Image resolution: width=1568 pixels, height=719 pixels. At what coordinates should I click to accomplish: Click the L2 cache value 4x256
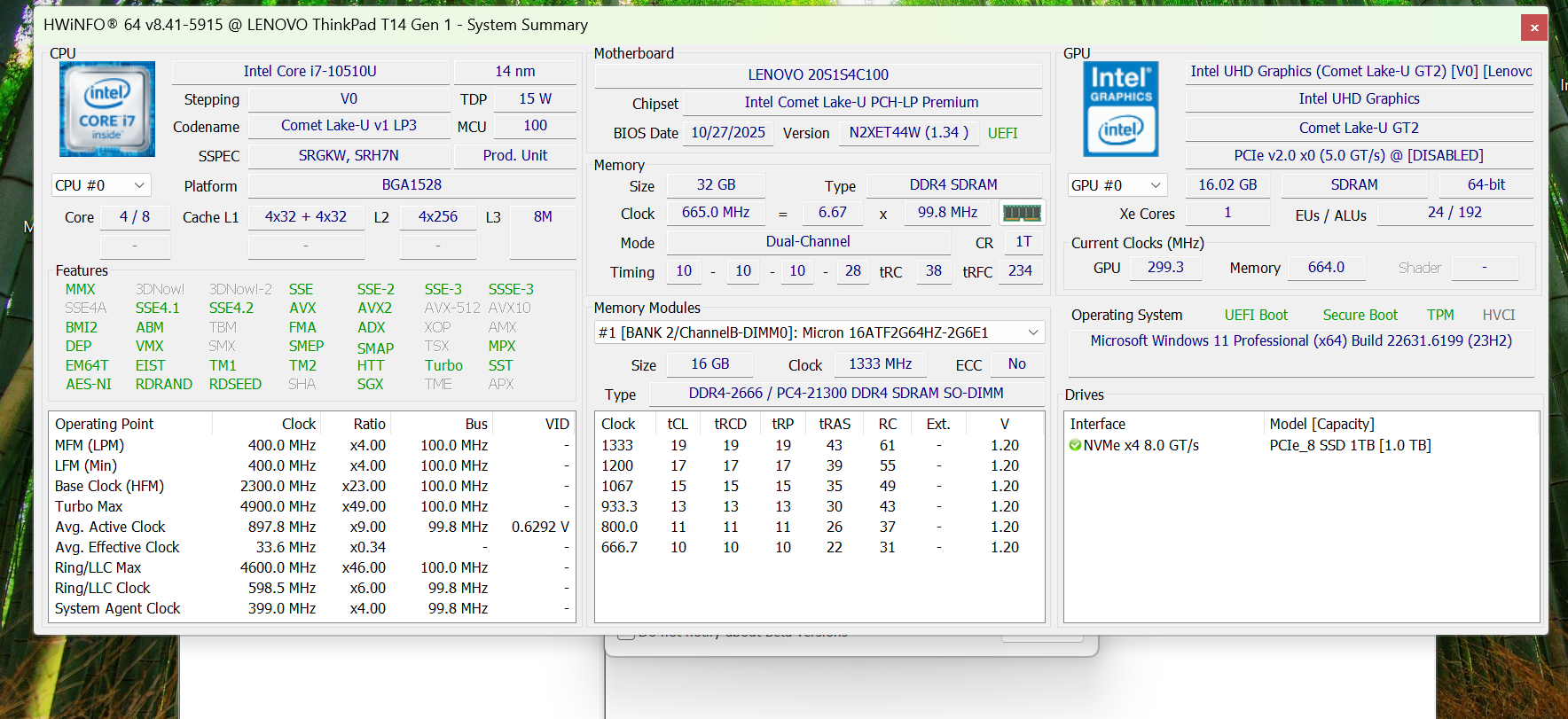438,216
